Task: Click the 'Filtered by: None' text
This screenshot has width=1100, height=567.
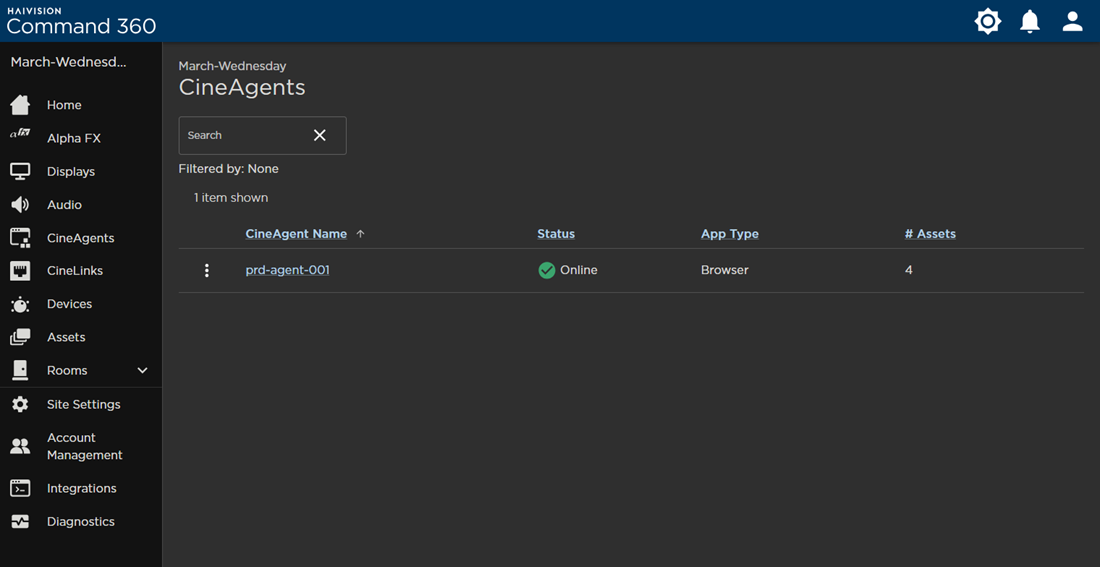Action: coord(229,169)
